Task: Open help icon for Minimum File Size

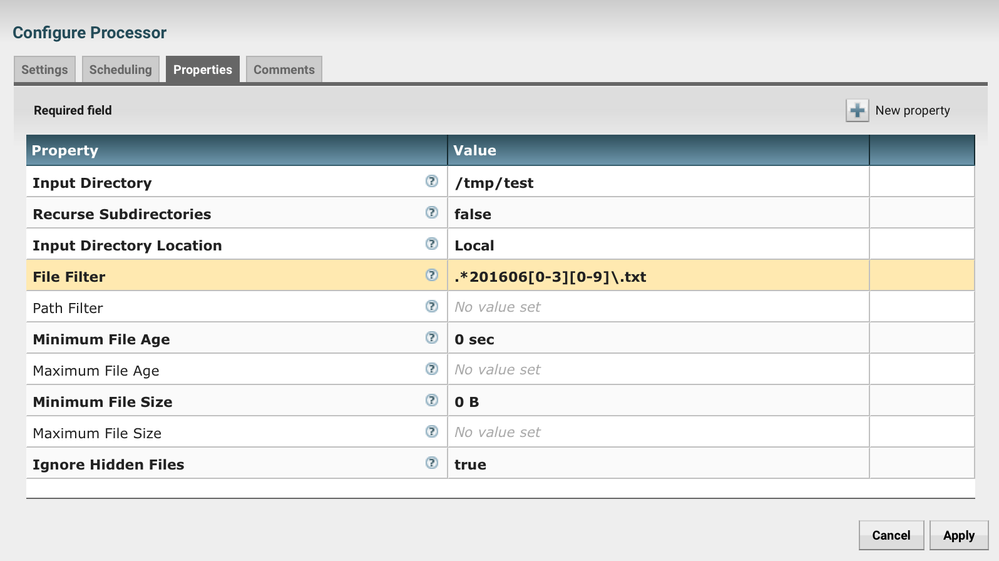Action: pos(431,399)
